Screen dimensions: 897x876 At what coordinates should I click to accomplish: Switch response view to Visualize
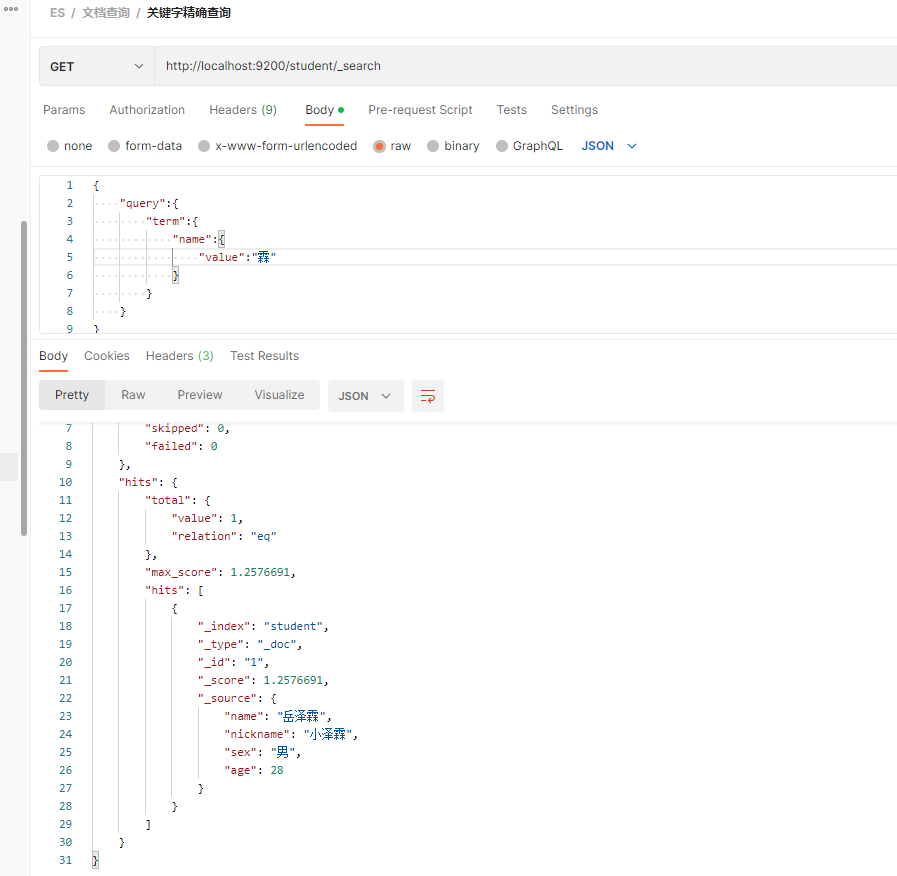[x=279, y=395]
